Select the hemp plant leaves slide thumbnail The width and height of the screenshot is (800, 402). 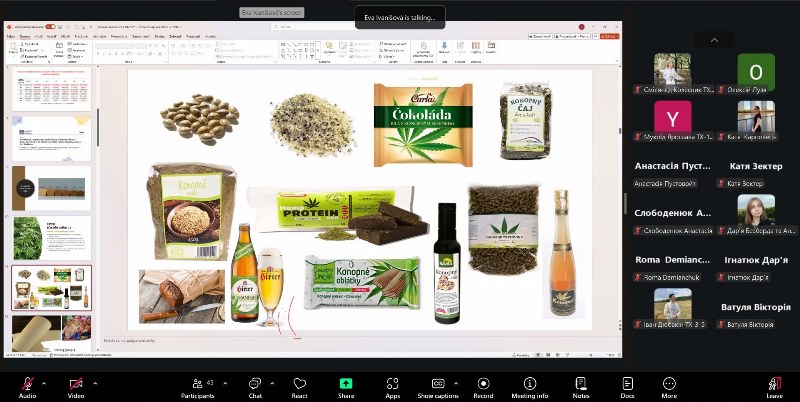[x=52, y=238]
